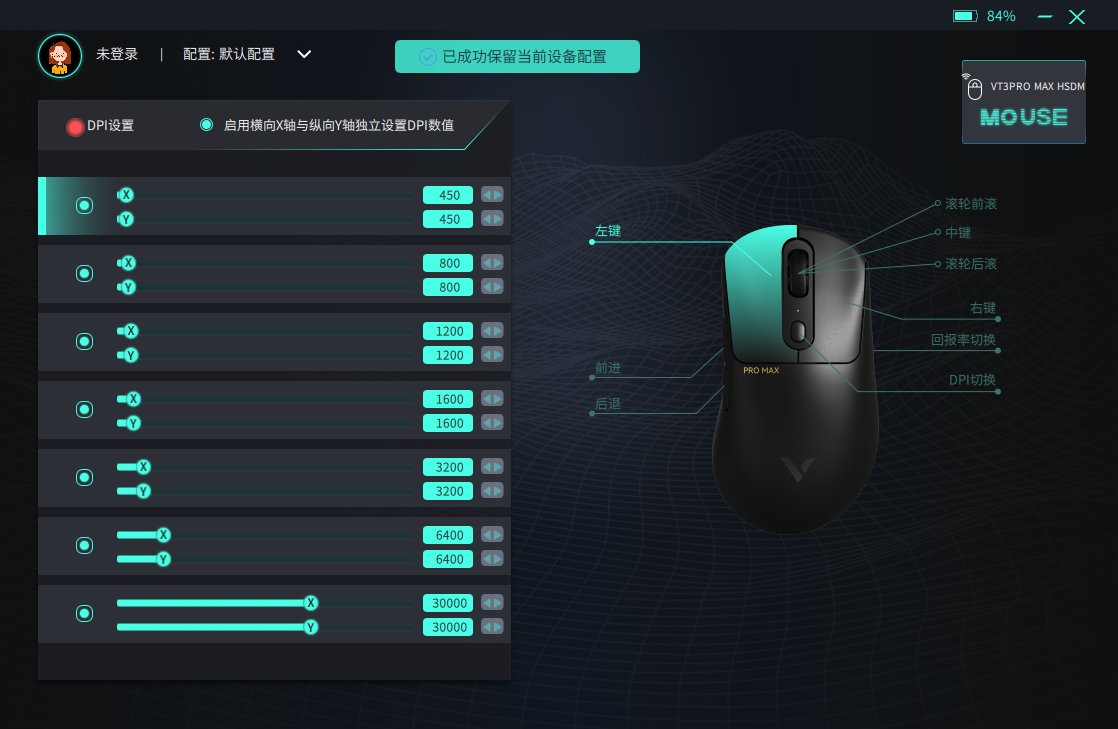The width and height of the screenshot is (1118, 729).
Task: Click the battery status icon
Action: tap(965, 16)
